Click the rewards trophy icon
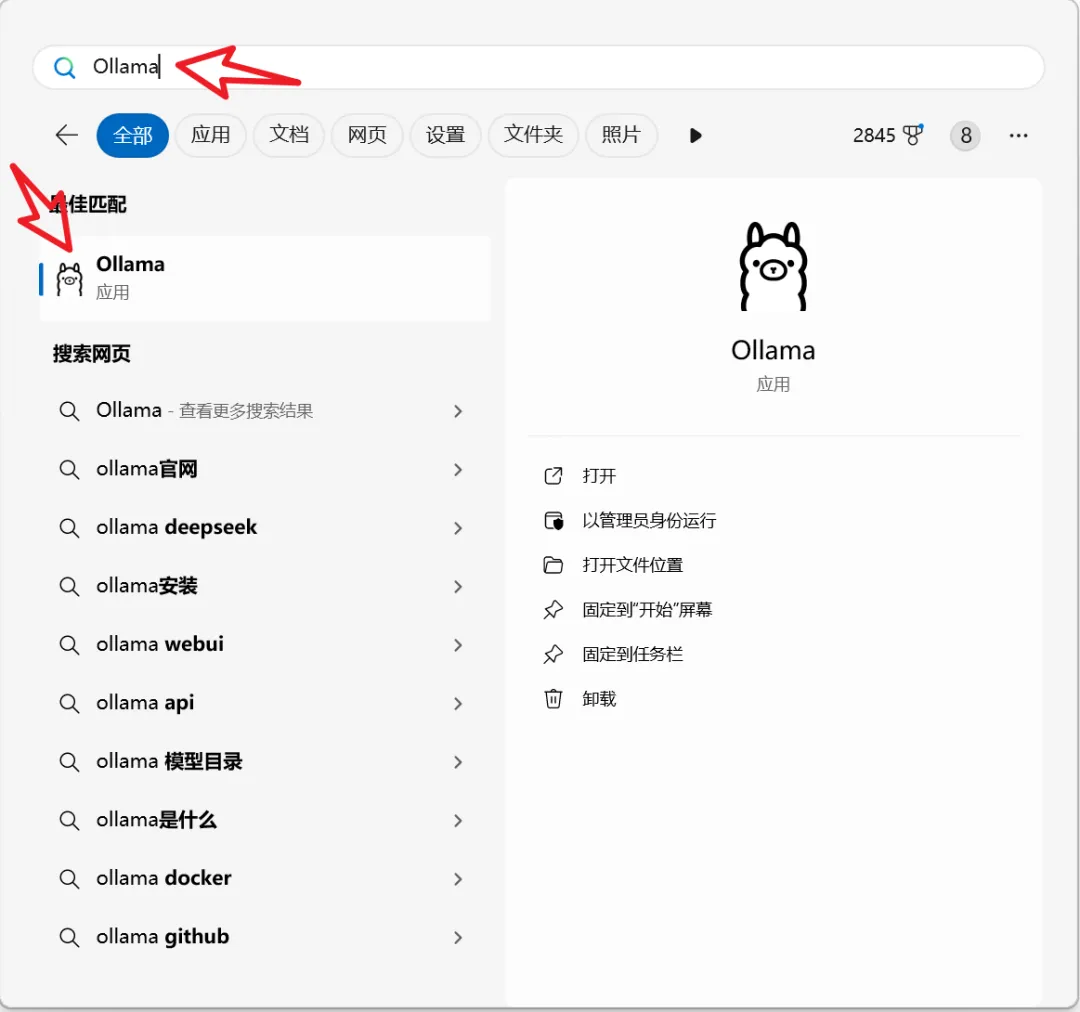 point(913,135)
